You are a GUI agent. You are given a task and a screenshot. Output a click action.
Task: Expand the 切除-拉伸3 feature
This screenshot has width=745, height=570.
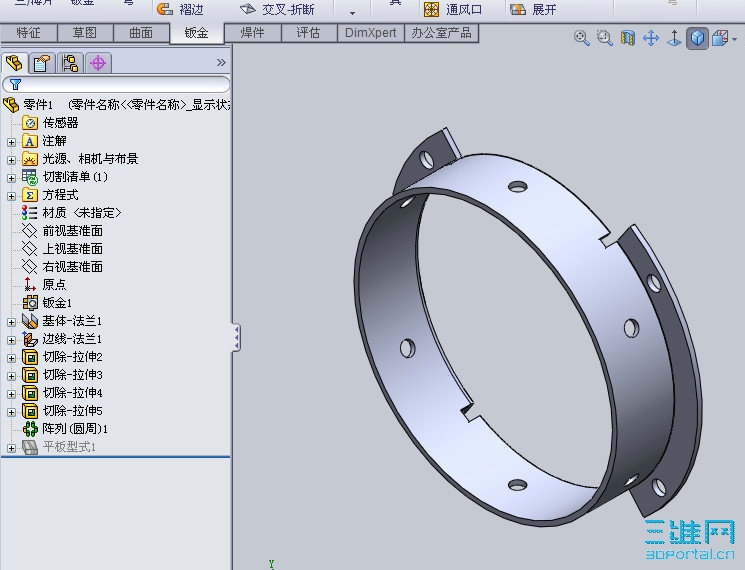pos(11,376)
